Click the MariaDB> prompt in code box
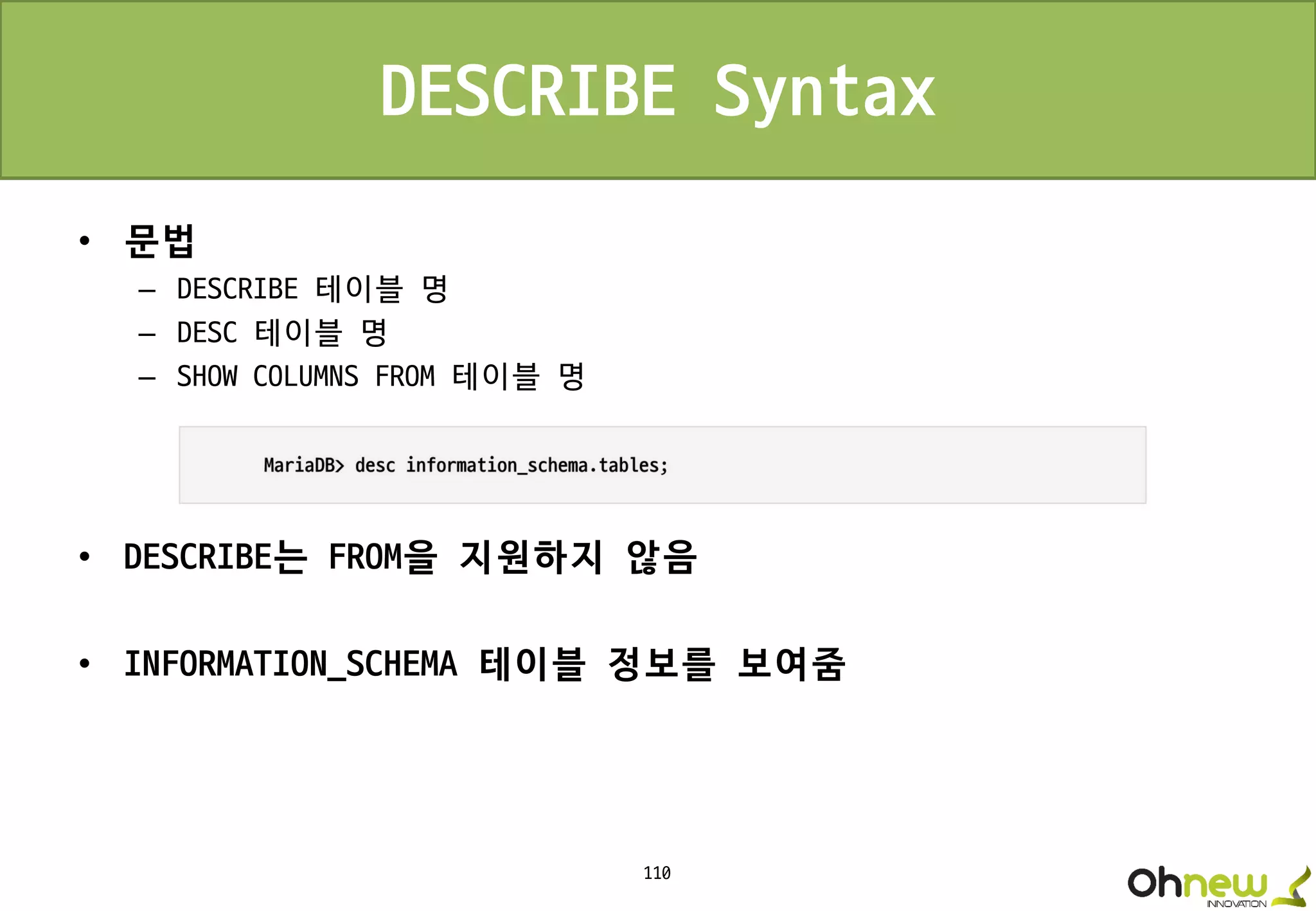The height and width of the screenshot is (911, 1316). click(x=304, y=465)
